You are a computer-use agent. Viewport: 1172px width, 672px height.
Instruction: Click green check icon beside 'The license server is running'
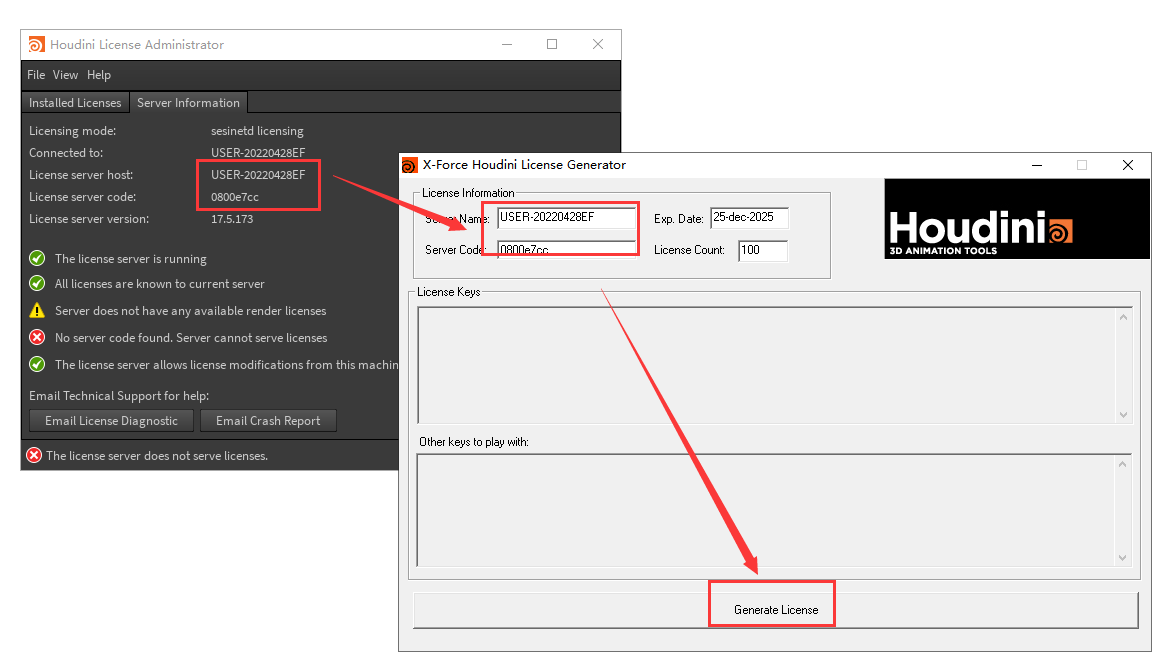pyautogui.click(x=37, y=259)
